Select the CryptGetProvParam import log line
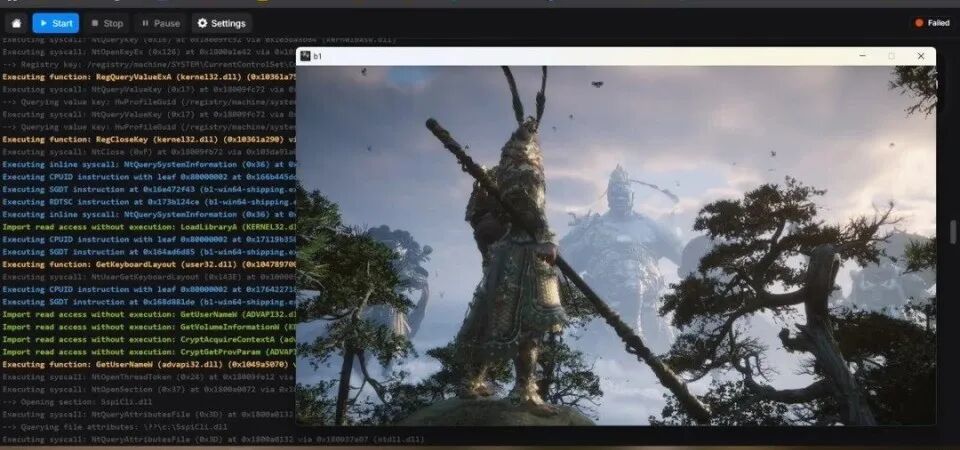 149,352
